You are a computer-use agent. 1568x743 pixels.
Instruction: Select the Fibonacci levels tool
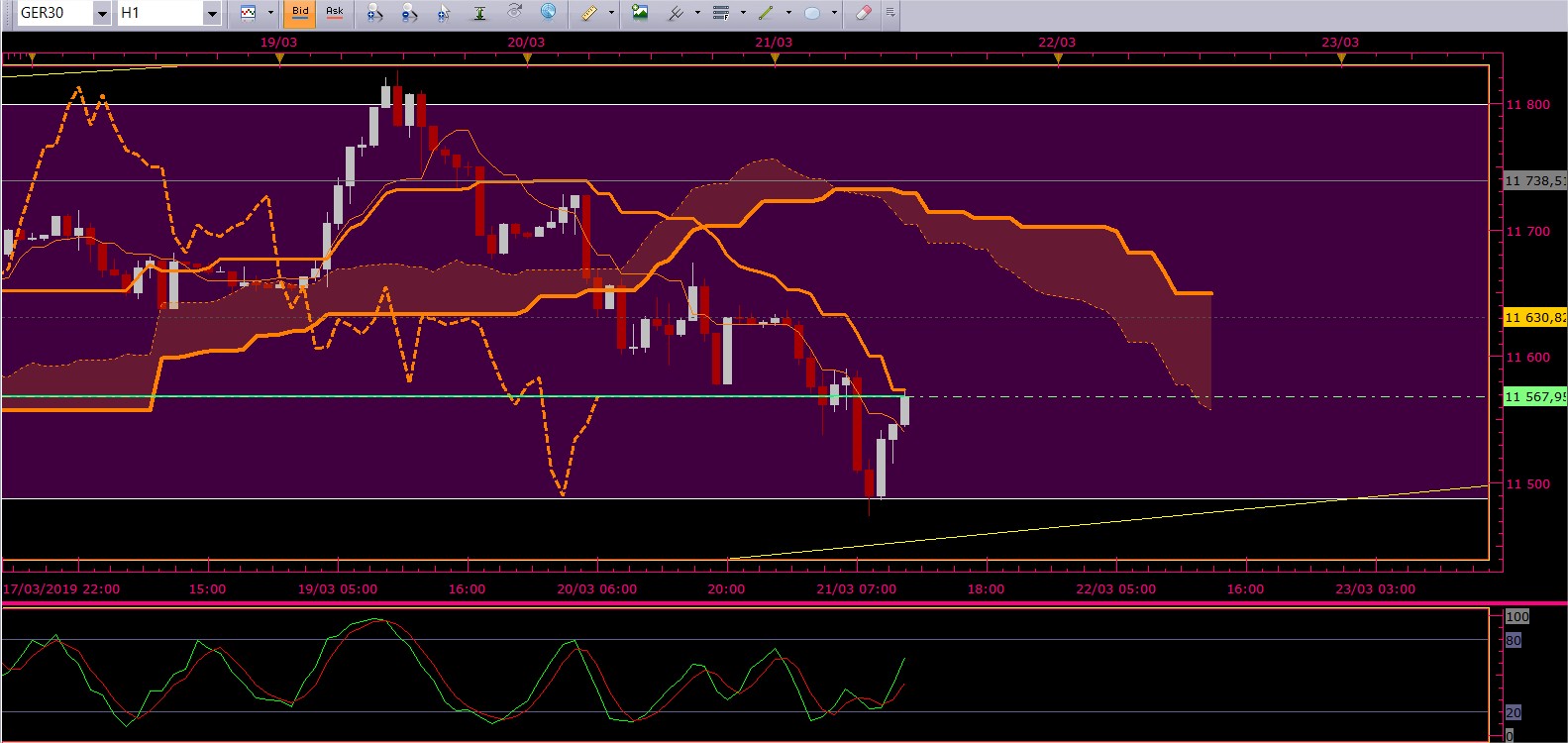point(721,13)
